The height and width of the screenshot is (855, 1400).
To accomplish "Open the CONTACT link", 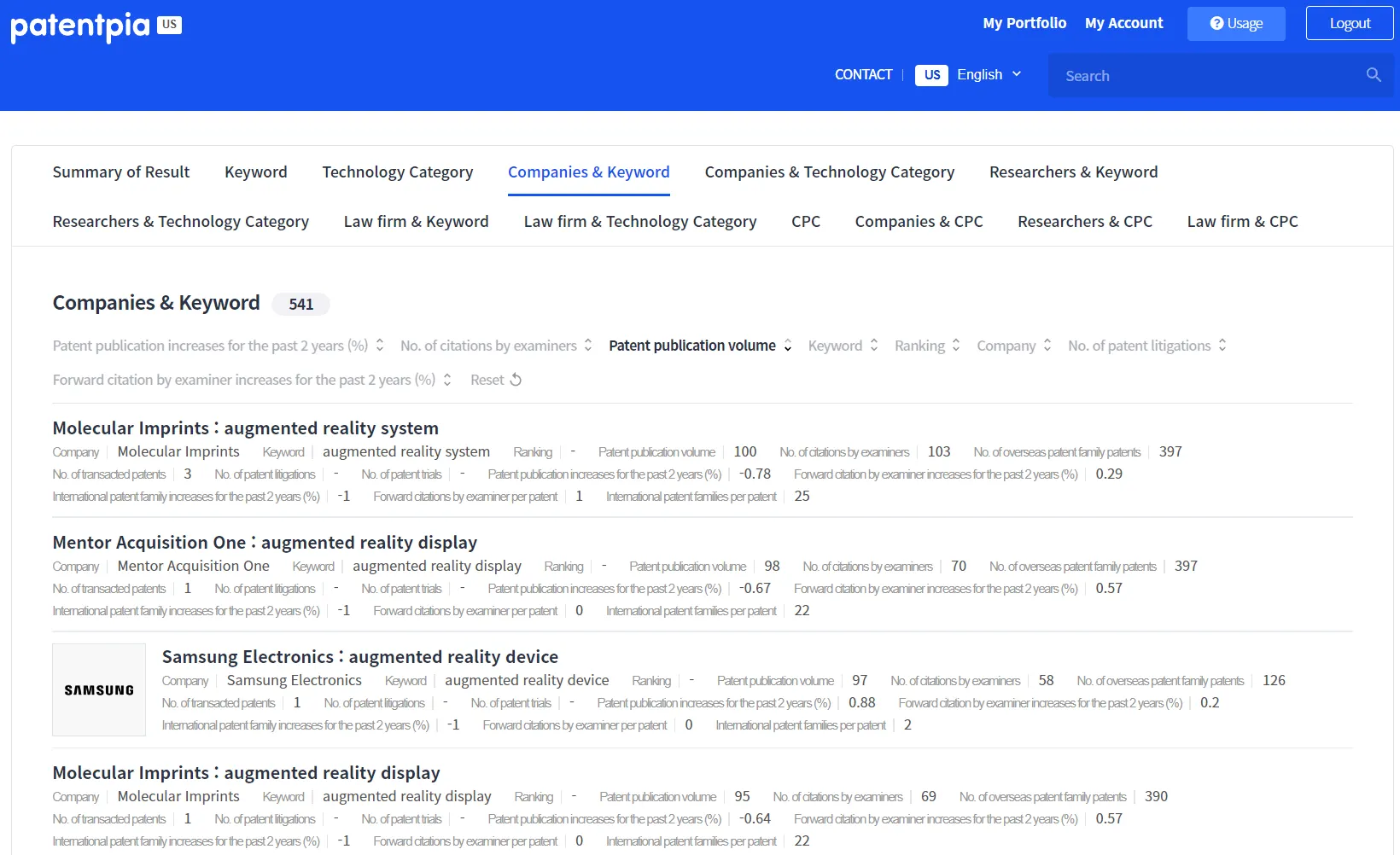I will pyautogui.click(x=863, y=75).
